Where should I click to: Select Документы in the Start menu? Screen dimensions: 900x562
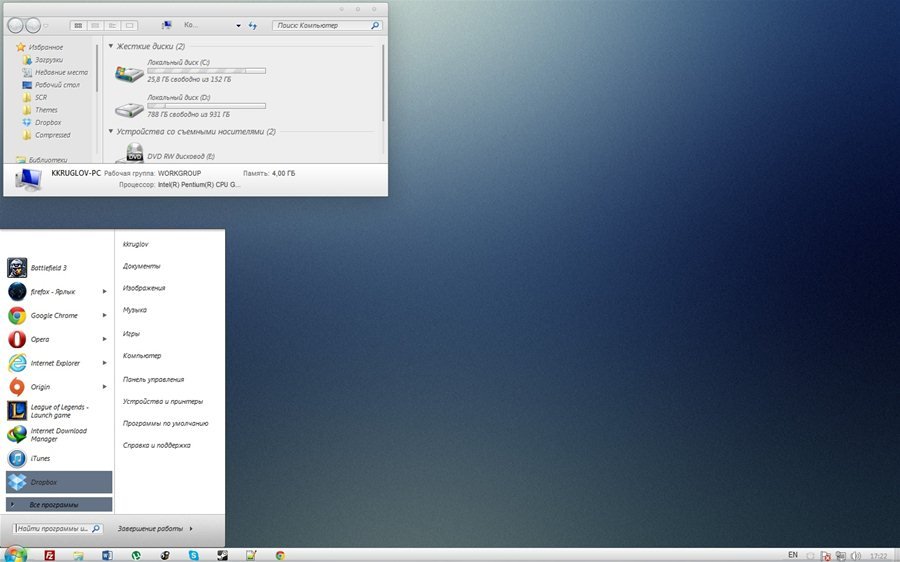click(141, 266)
